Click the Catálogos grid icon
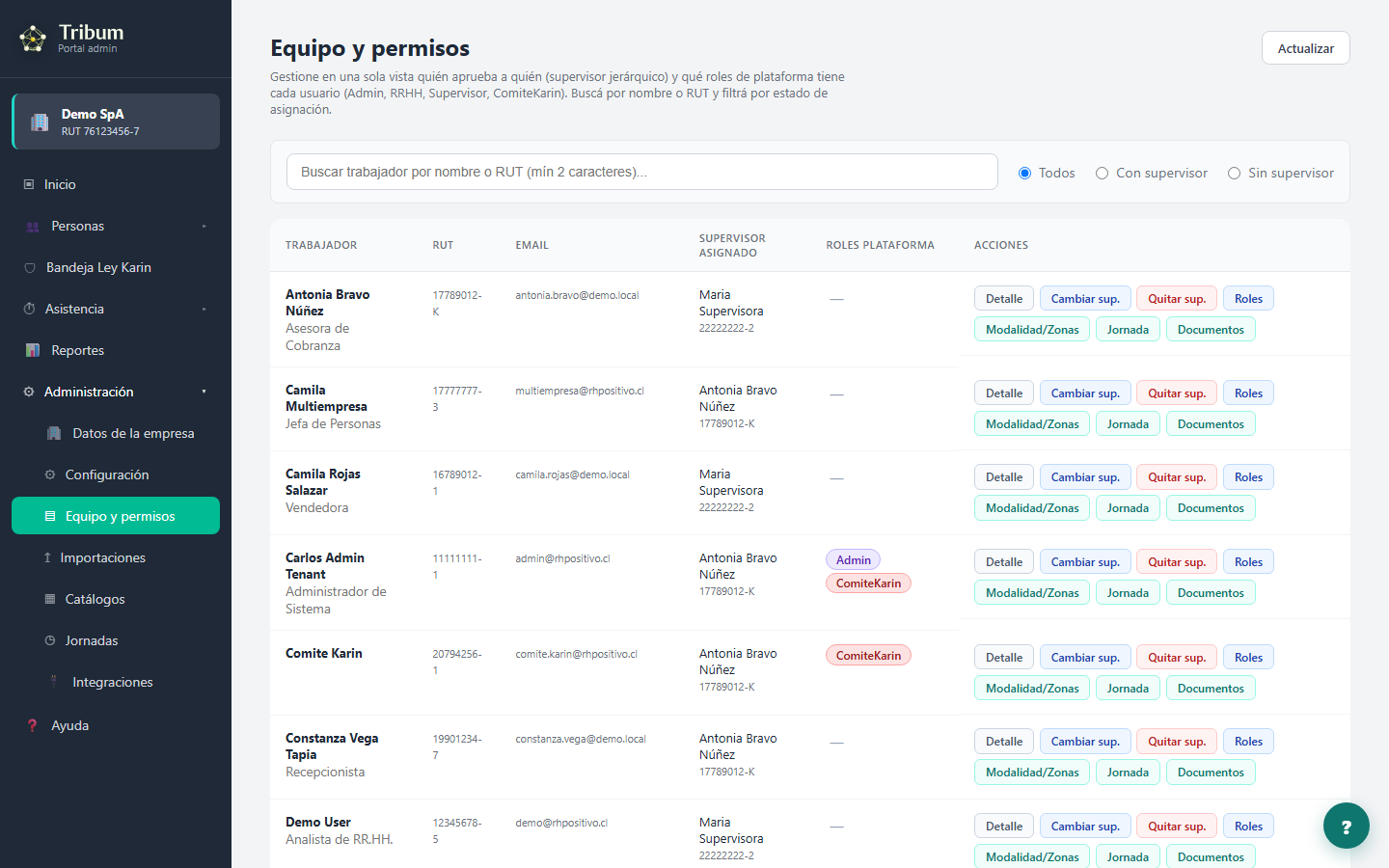This screenshot has height=868, width=1389. click(x=50, y=600)
